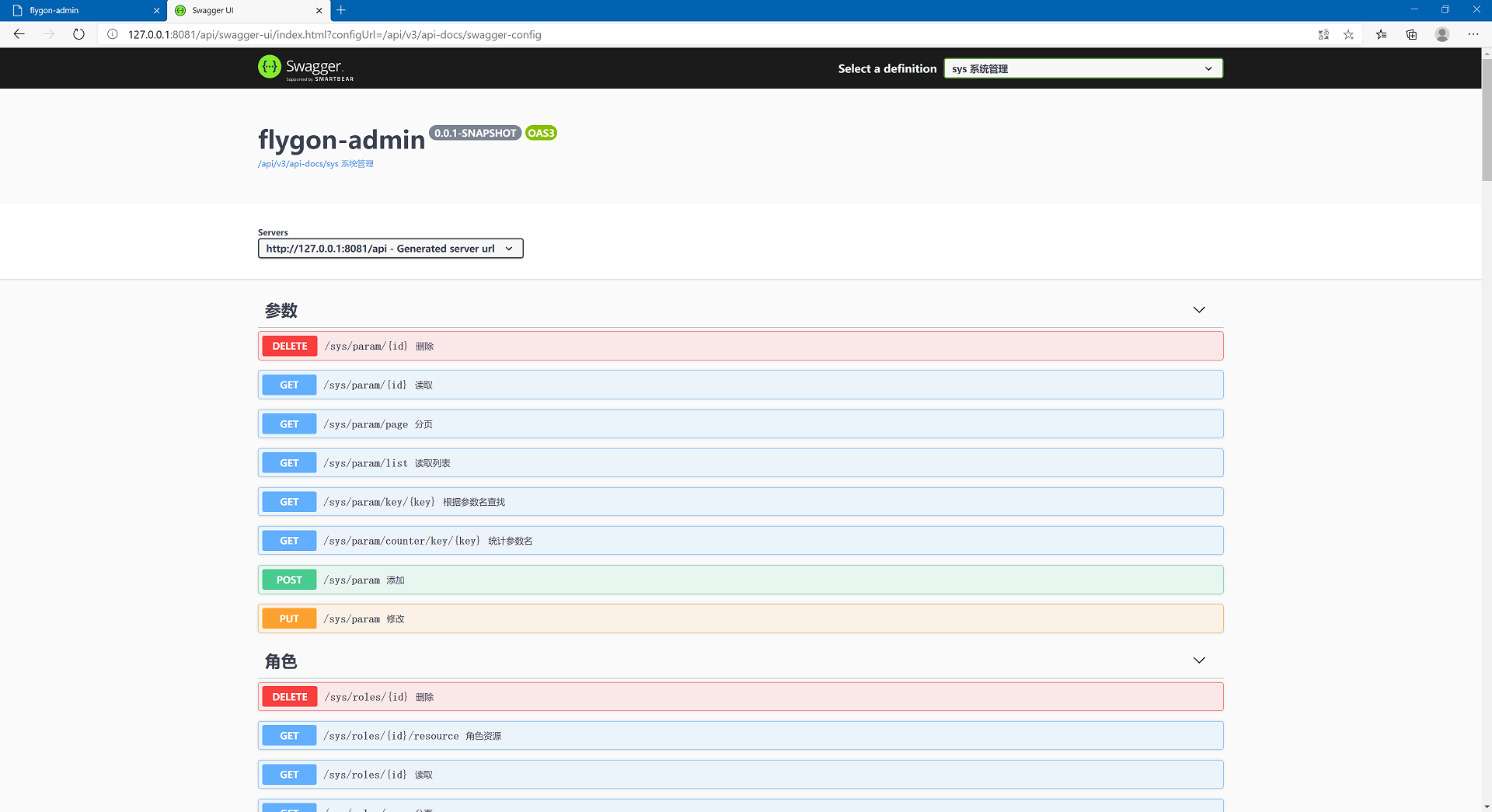Expand GET /sys/roles/{id}/resource 角色资源 operation
Viewport: 1492px width, 812px height.
[x=741, y=736]
